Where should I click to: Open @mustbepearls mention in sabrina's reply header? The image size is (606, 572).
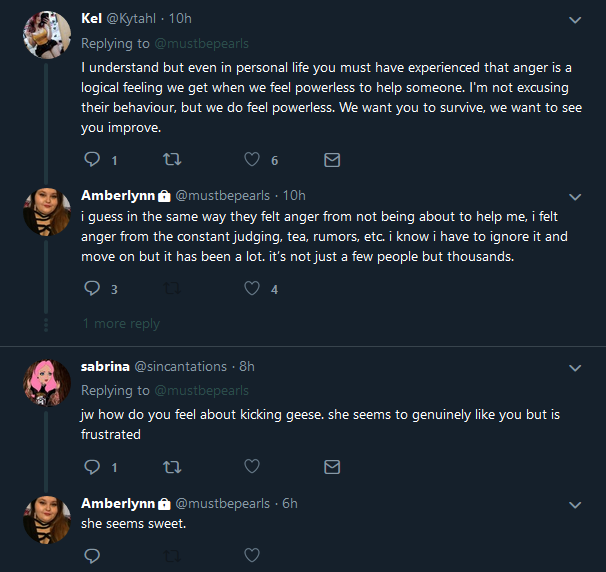pyautogui.click(x=201, y=391)
